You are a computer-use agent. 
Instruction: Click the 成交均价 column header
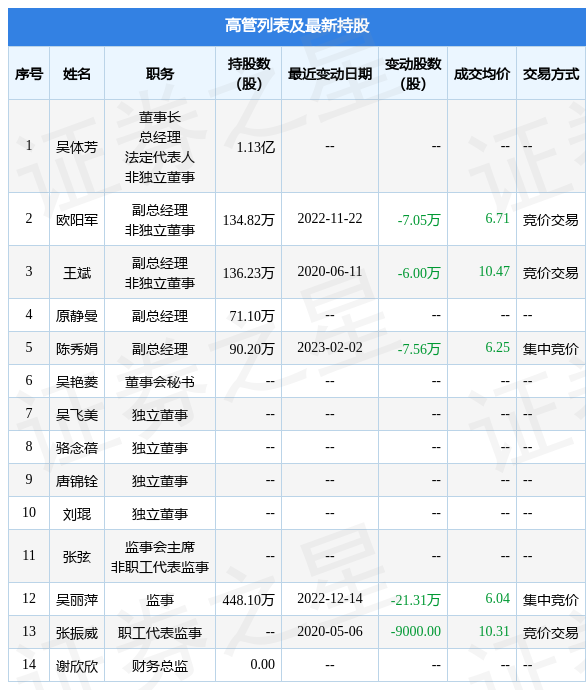(x=482, y=73)
